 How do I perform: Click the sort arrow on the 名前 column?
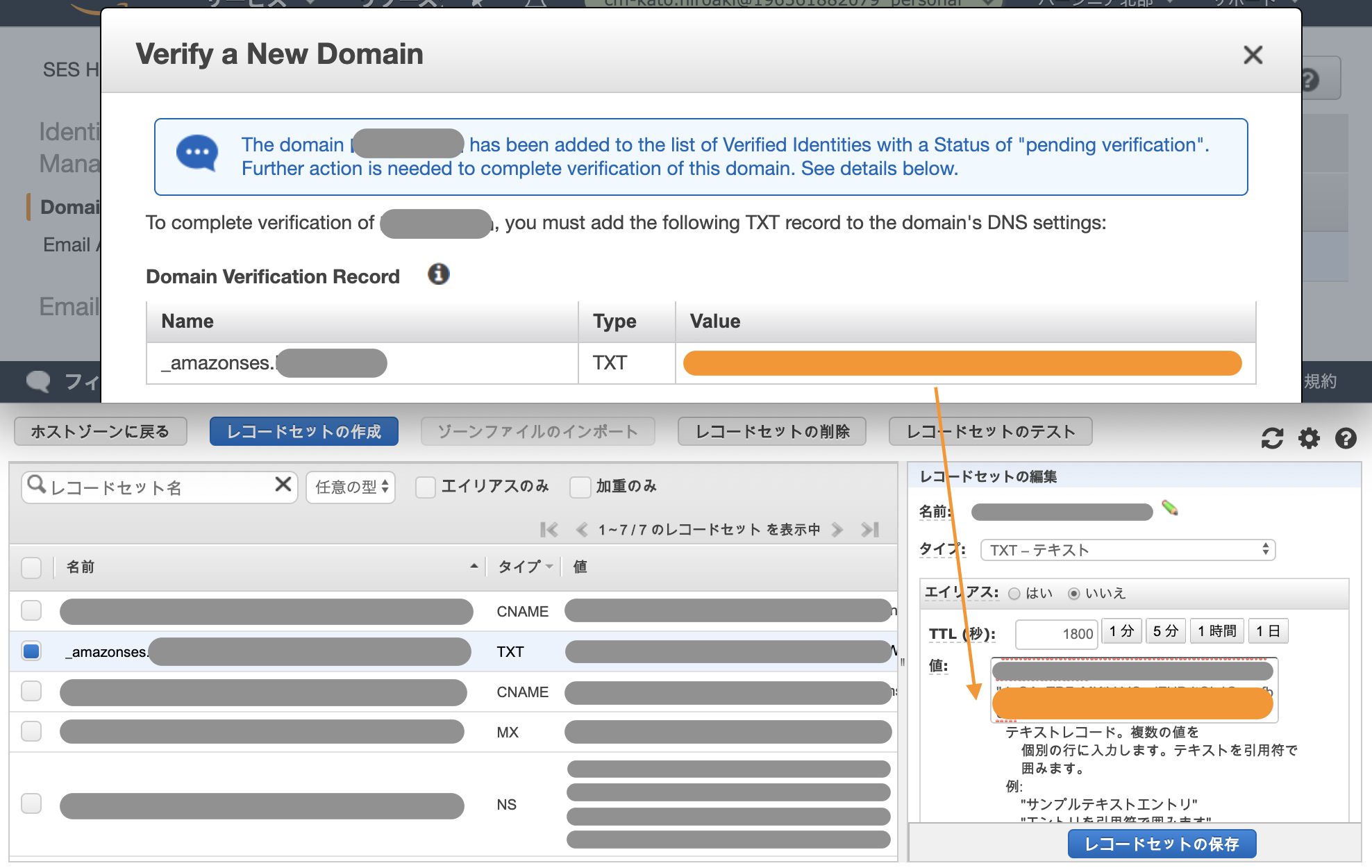click(x=474, y=567)
